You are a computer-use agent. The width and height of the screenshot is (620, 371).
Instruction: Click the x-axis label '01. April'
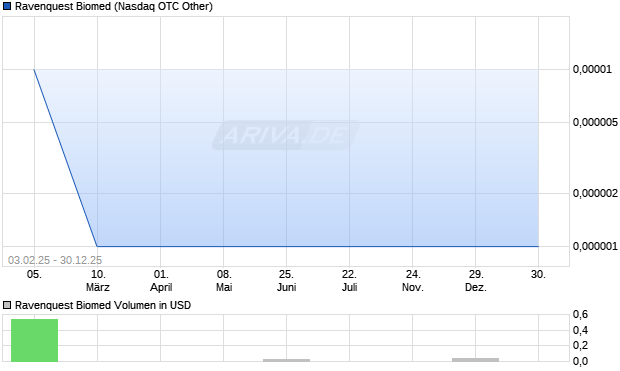tap(161, 281)
